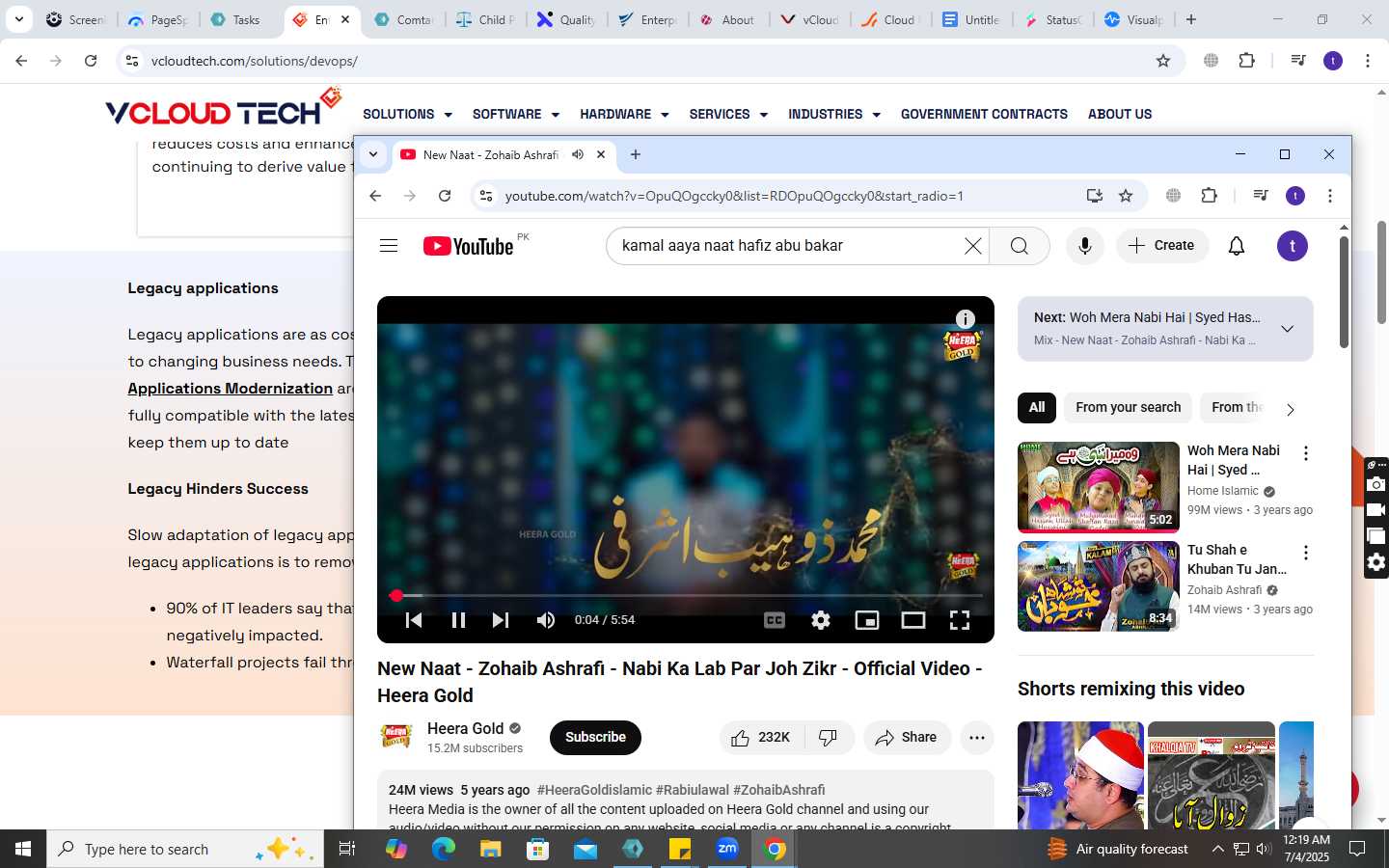Viewport: 1389px width, 868px height.
Task: Share the Zohaib Ashrafi video
Action: click(907, 737)
